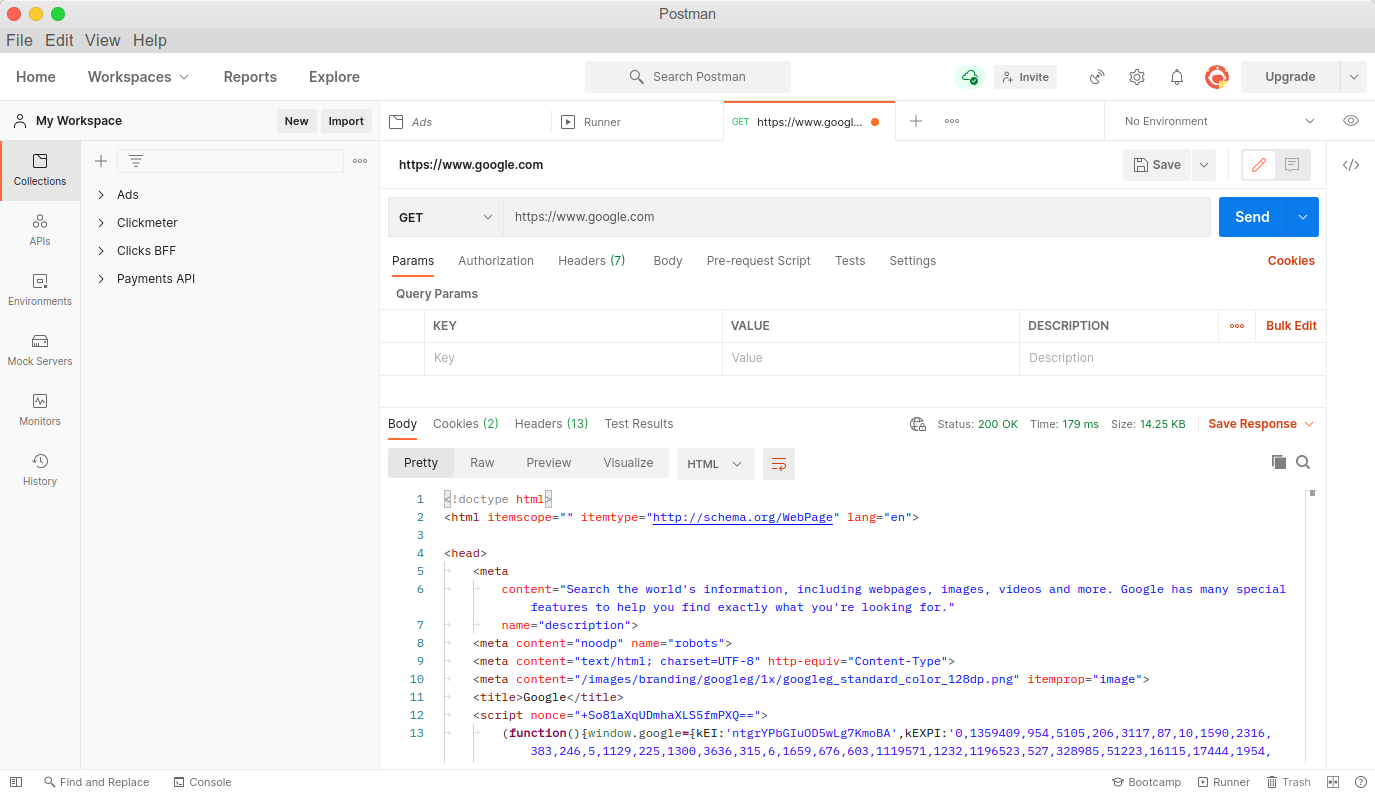Open tab options ellipsis next to plus
1375x794 pixels.
tap(952, 121)
